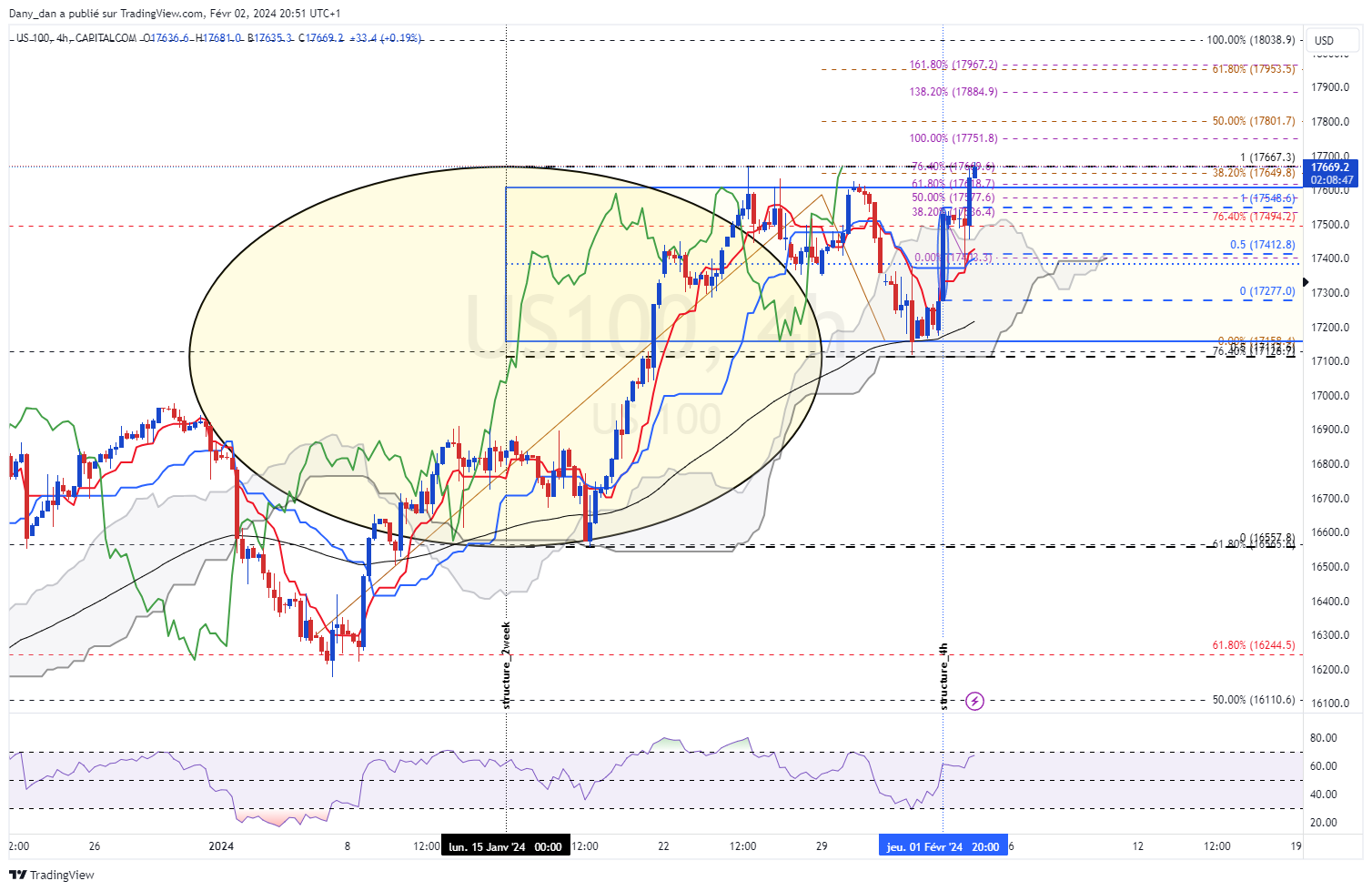1372x891 pixels.
Task: Click the 17100.0 price axis label
Action: pyautogui.click(x=1330, y=361)
